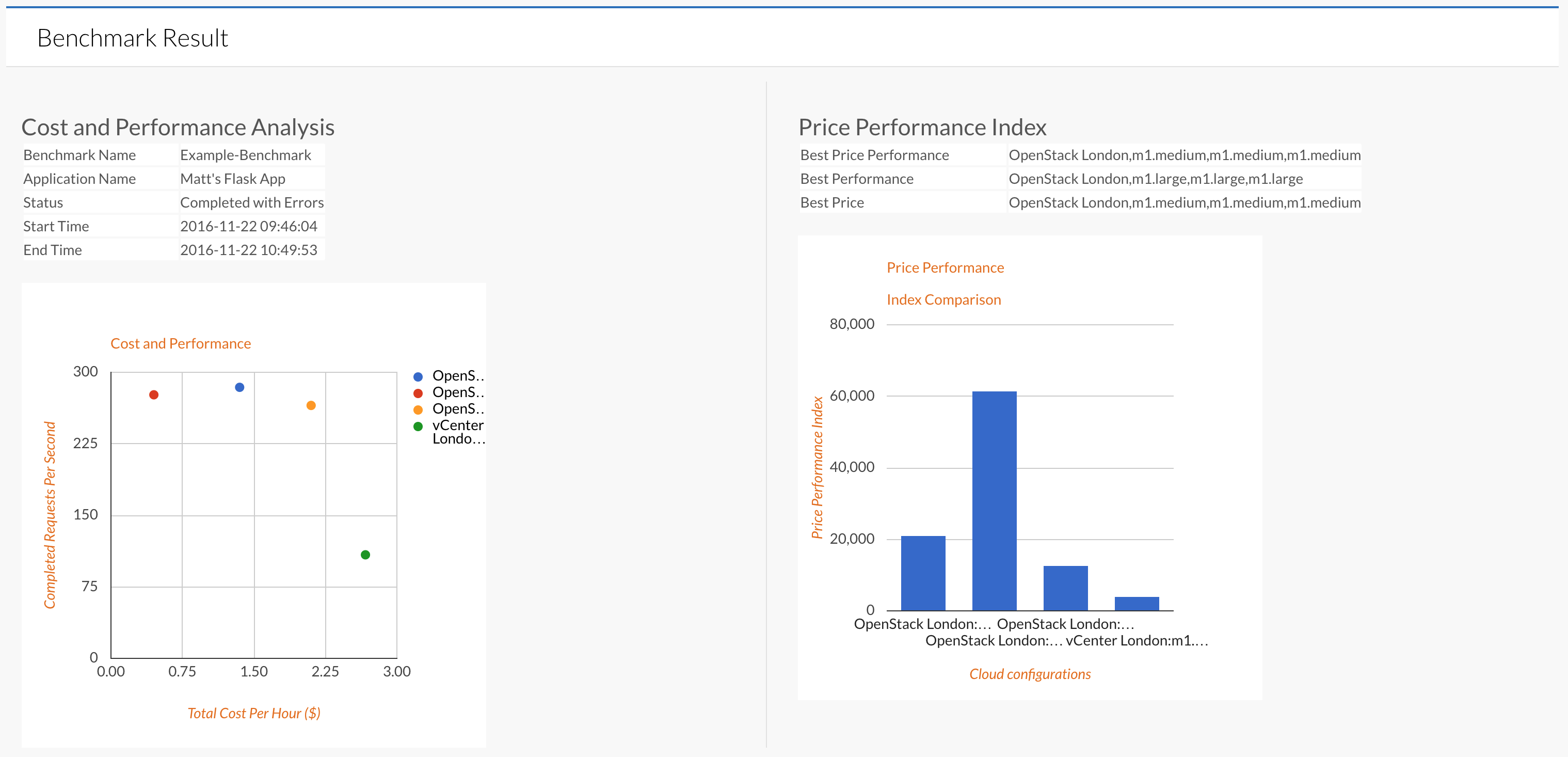Image resolution: width=1568 pixels, height=757 pixels.
Task: Click the Completed with Errors status
Action: pyautogui.click(x=251, y=203)
